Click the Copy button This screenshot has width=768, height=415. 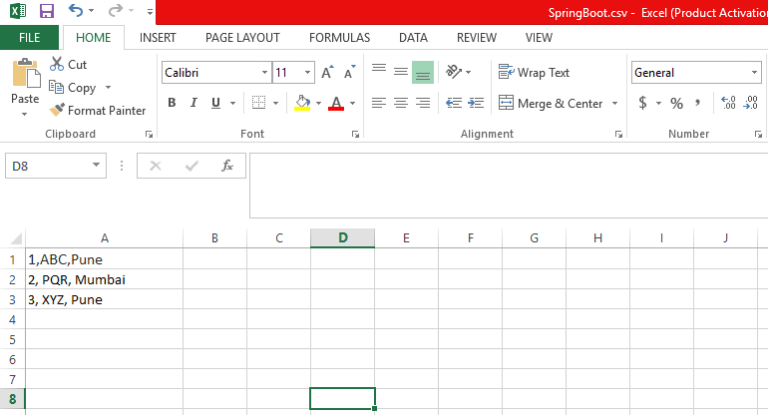(73, 88)
